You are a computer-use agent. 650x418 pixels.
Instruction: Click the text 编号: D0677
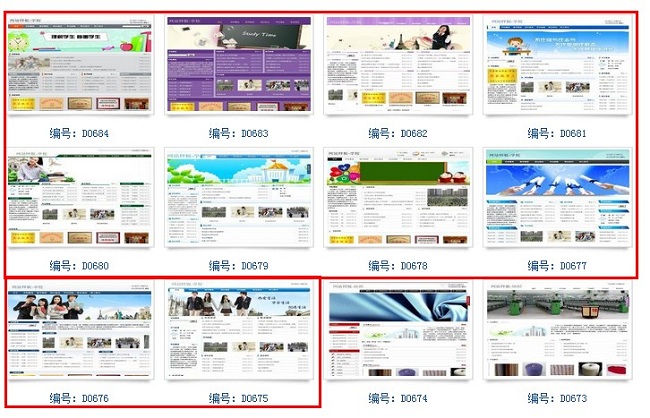point(557,266)
